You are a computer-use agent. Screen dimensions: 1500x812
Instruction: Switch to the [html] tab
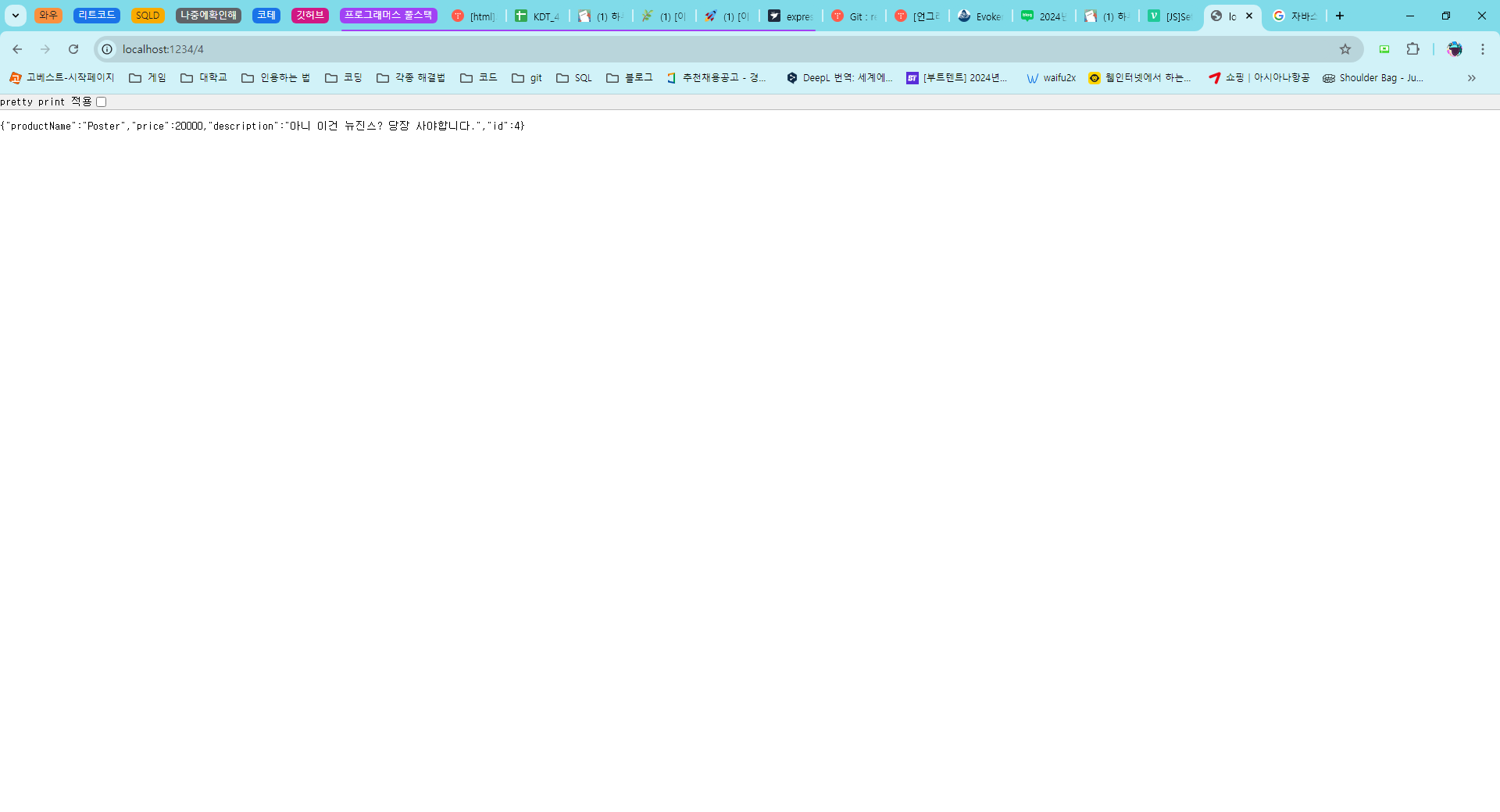coord(474,16)
